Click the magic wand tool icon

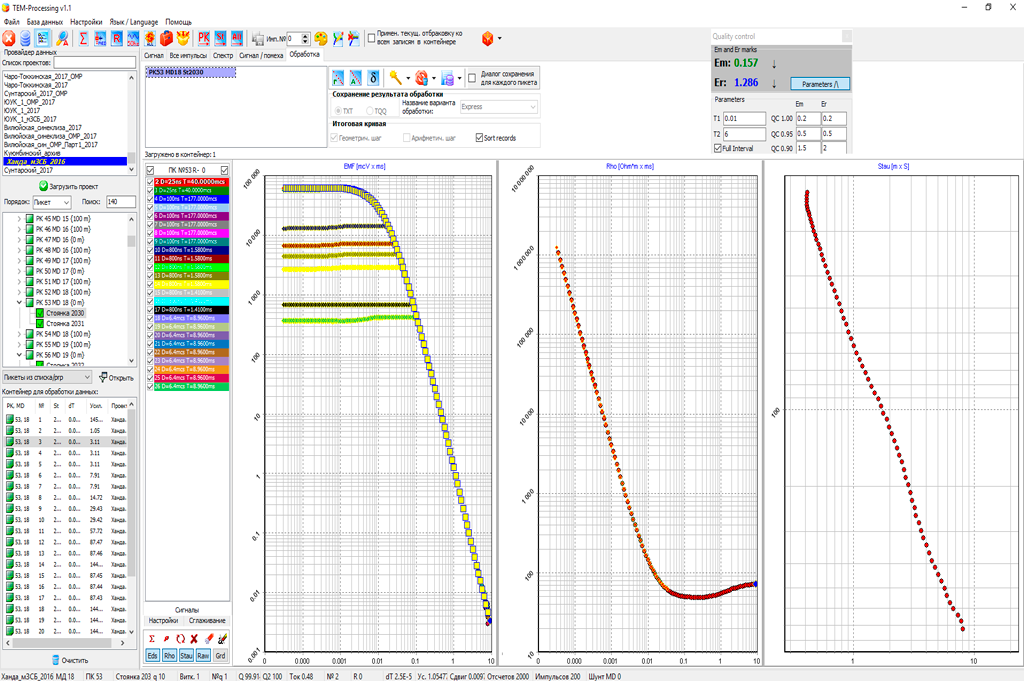(x=396, y=77)
